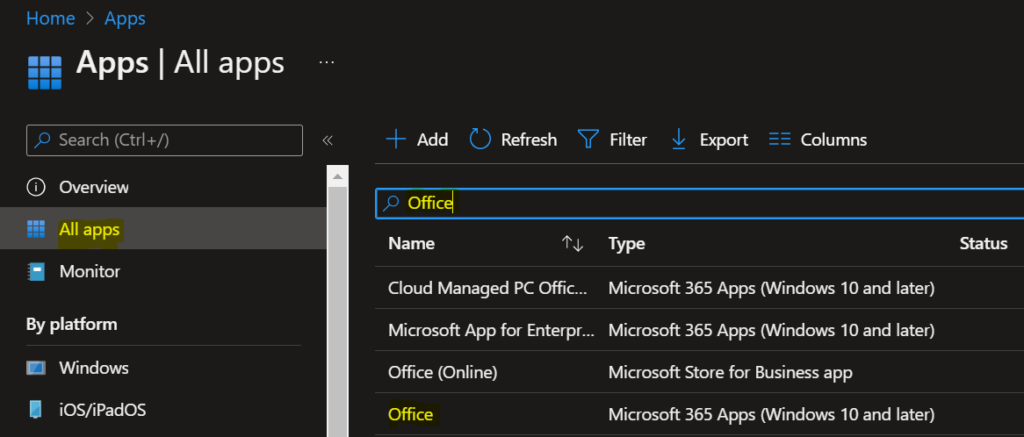The height and width of the screenshot is (437, 1024).
Task: Click the sidebar search magnifier icon
Action: coord(42,140)
